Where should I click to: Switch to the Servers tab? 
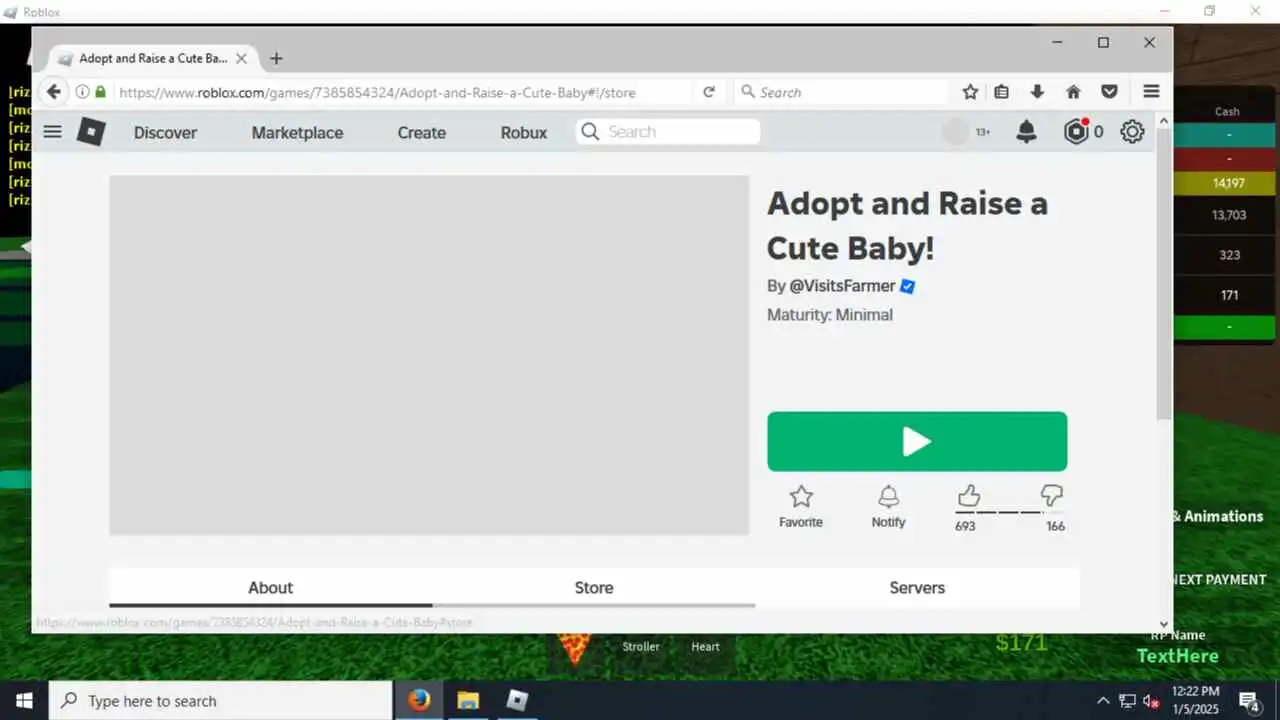(x=917, y=588)
